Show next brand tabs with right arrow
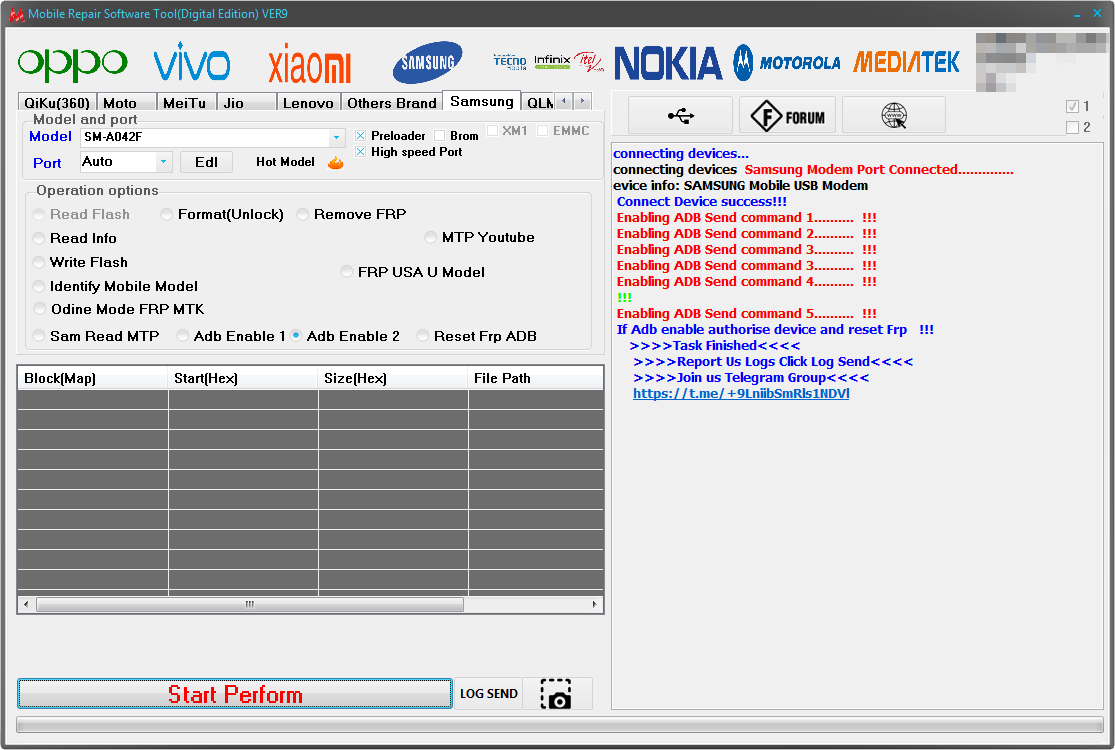1115x750 pixels. (x=582, y=101)
